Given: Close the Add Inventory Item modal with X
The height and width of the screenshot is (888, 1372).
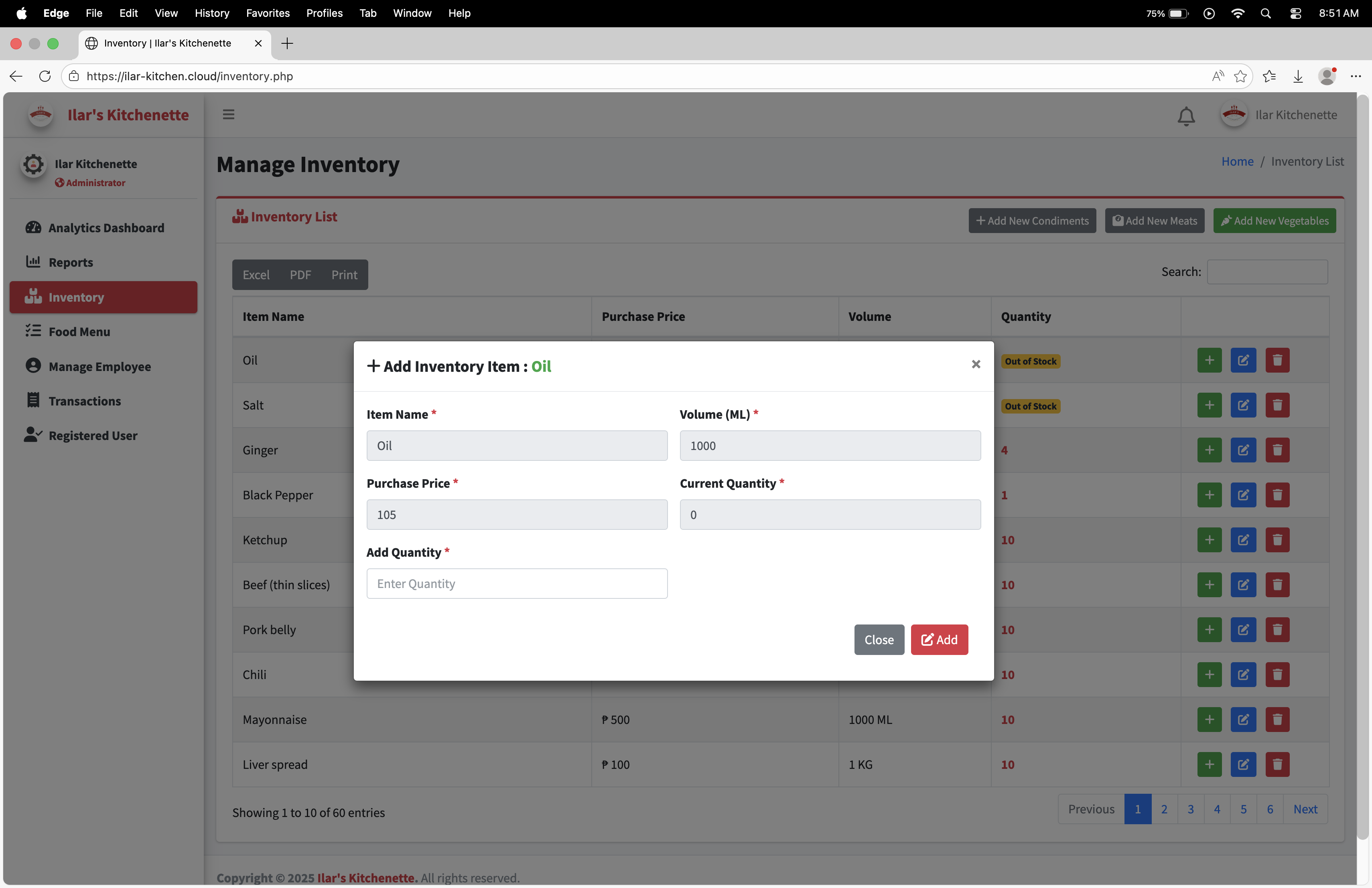Looking at the screenshot, I should coord(975,364).
